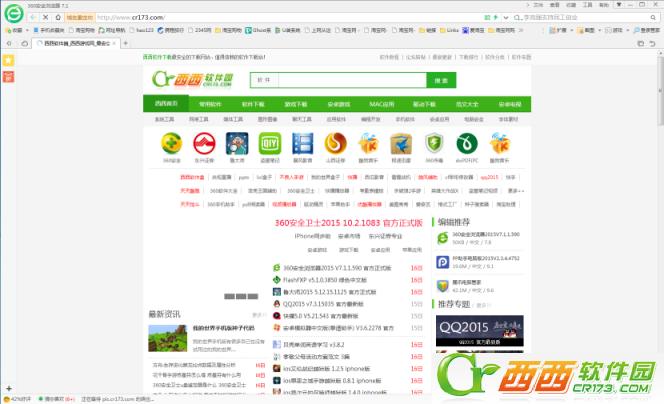
Task: Open the FlashFXP v5.1.0.3850 download link
Action: click(x=325, y=280)
